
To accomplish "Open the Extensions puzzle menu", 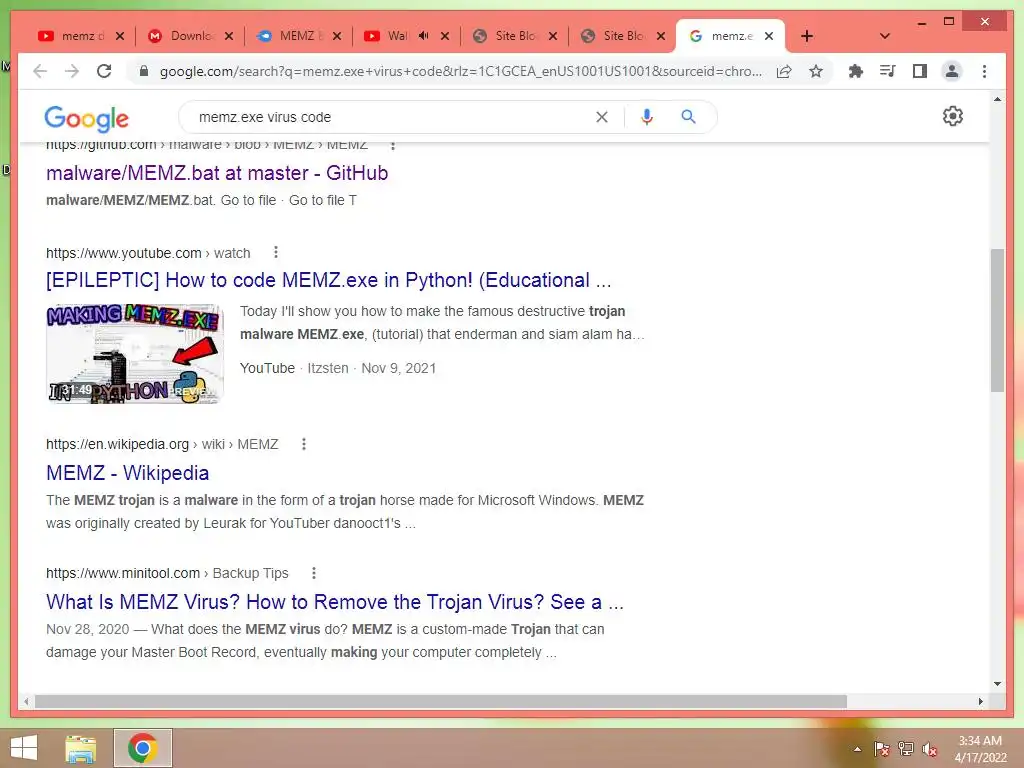I will [x=856, y=71].
